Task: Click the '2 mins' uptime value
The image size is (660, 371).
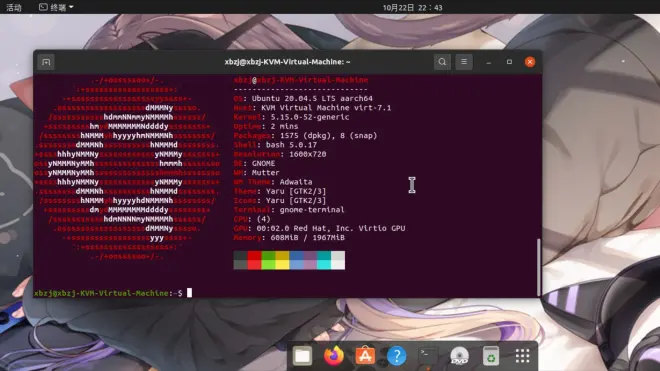Action: click(284, 126)
